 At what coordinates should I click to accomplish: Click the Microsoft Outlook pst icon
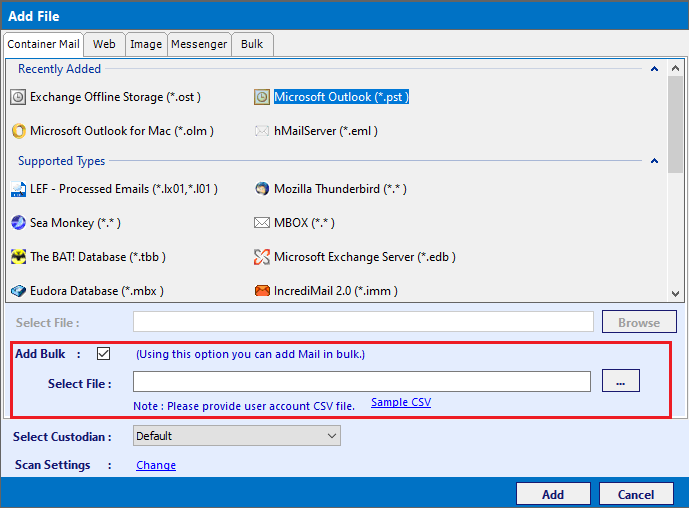coord(262,97)
